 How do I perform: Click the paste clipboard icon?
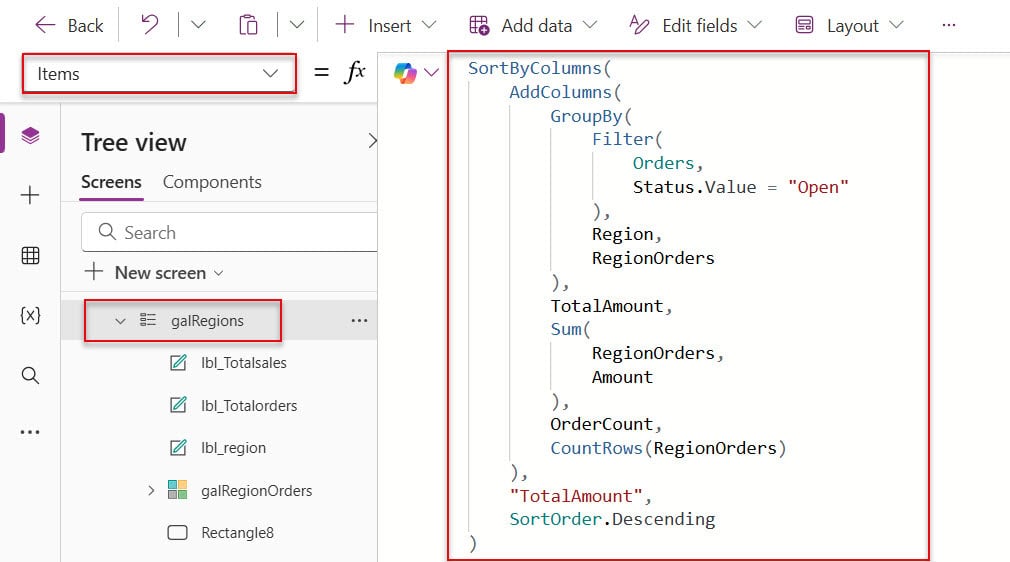click(x=248, y=25)
